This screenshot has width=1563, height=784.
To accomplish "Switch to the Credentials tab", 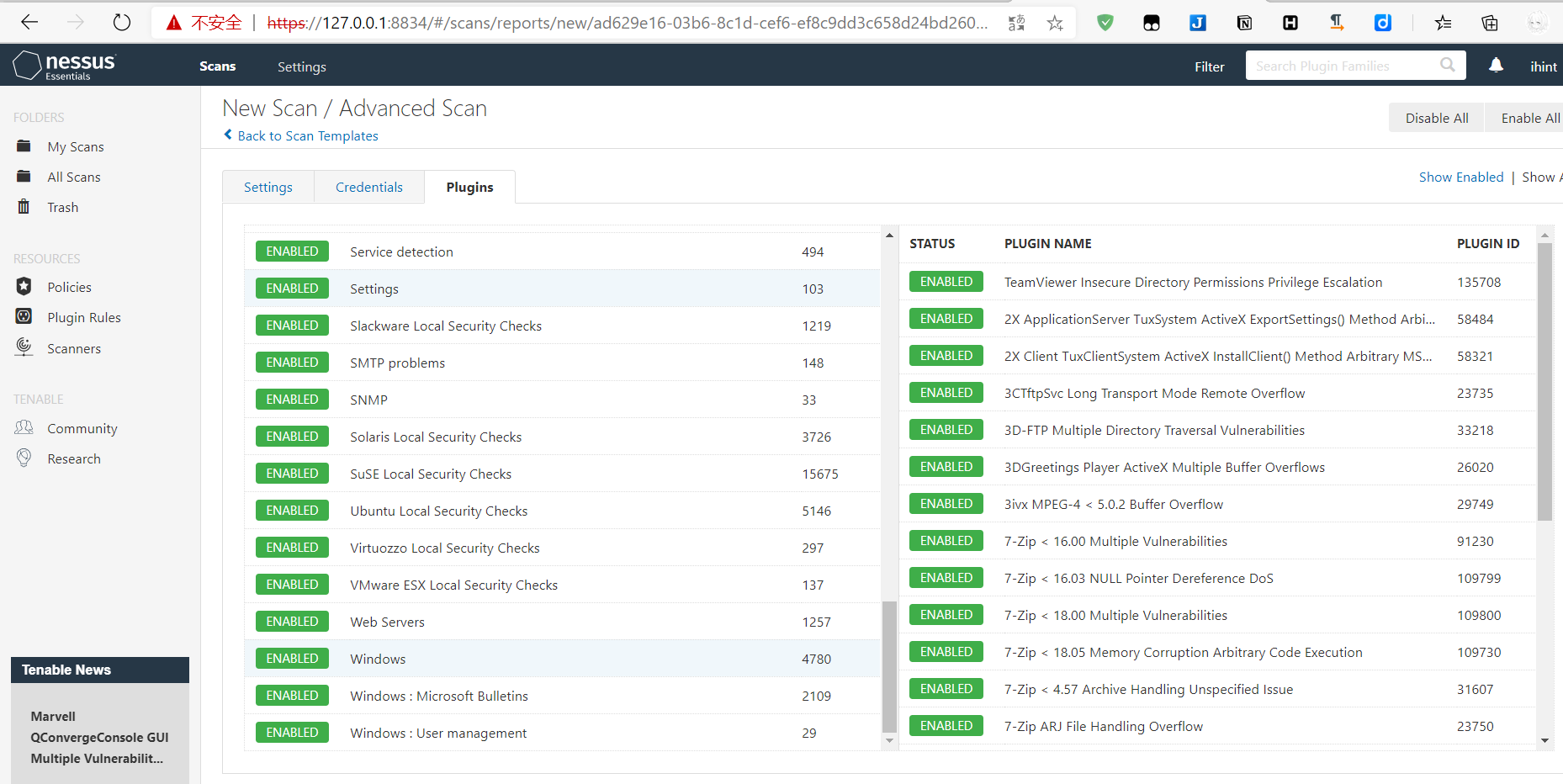I will (368, 187).
